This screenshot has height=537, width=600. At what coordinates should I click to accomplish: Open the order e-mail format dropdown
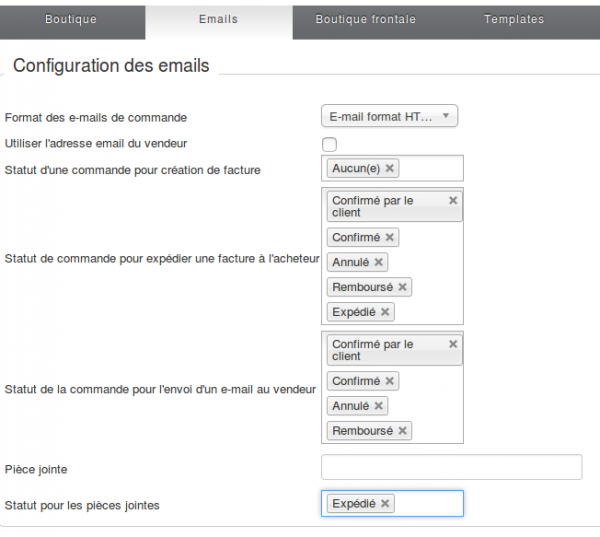point(389,117)
